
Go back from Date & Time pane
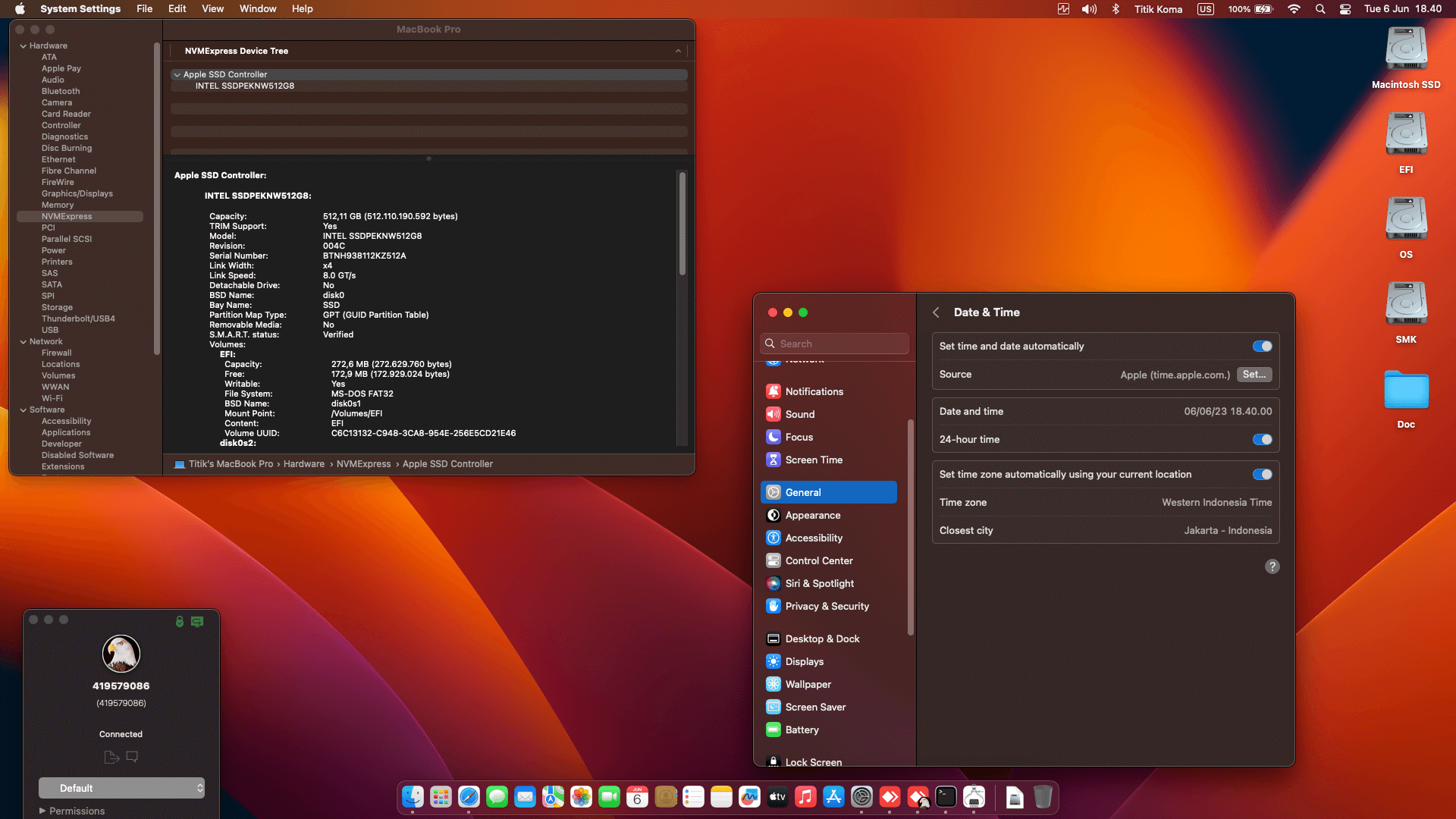(936, 312)
